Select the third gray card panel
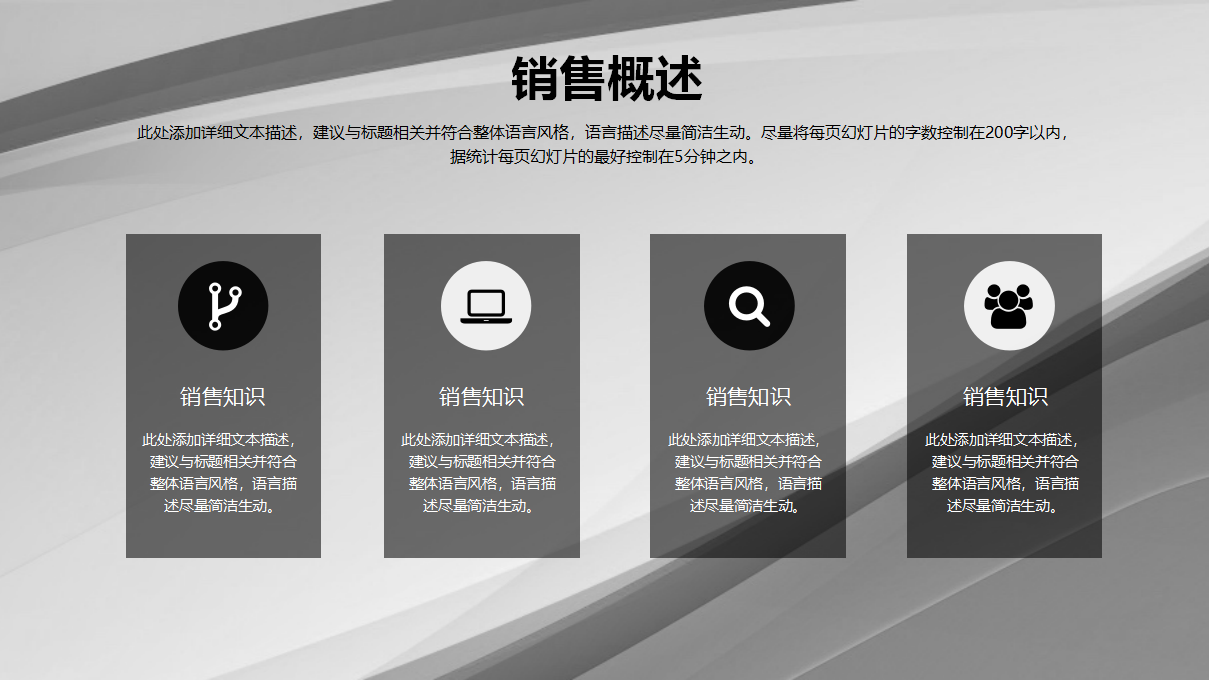Screen dimensions: 1209x680 749,530
